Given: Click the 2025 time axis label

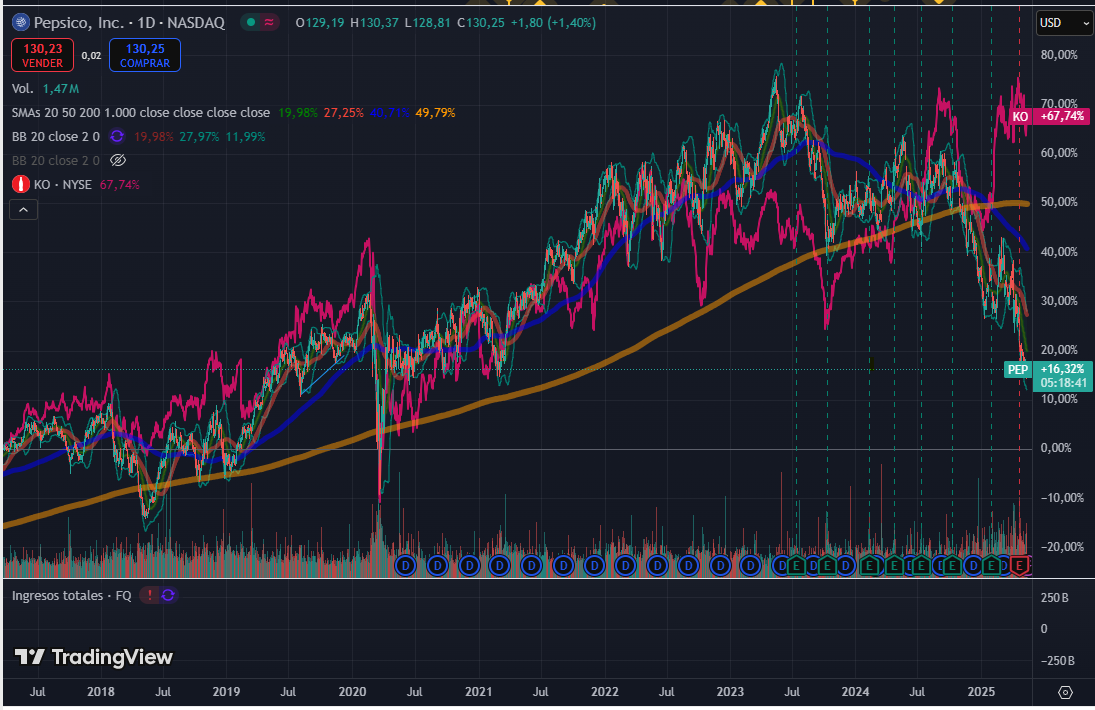Looking at the screenshot, I should (x=980, y=692).
